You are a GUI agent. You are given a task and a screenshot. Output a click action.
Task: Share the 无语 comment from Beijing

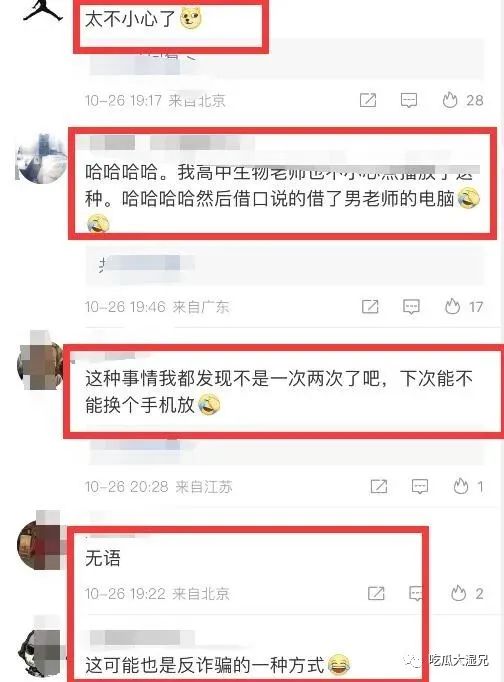click(376, 593)
